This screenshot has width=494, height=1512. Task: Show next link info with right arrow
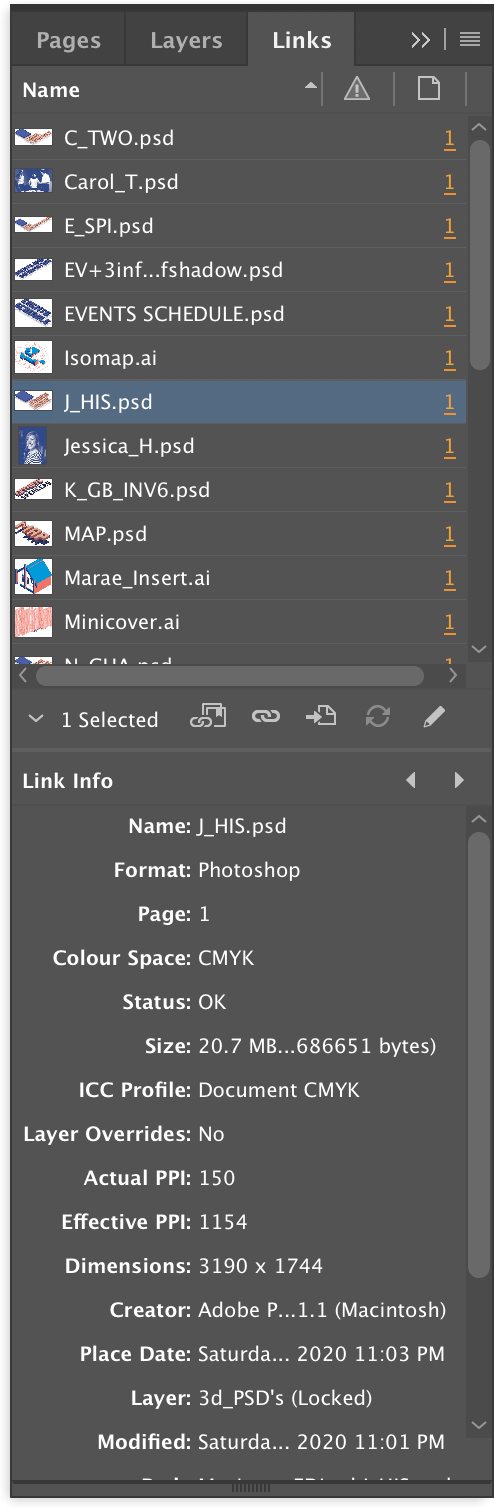point(459,780)
